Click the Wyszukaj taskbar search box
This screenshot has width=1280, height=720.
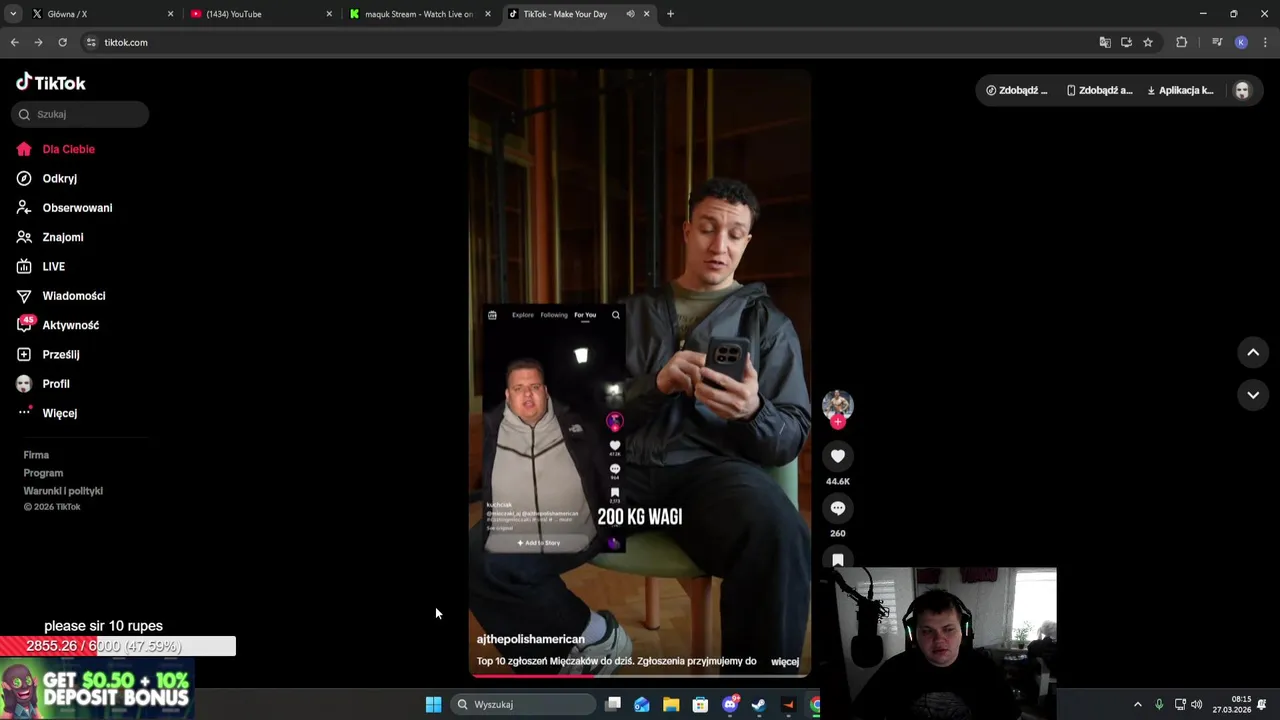pyautogui.click(x=524, y=704)
